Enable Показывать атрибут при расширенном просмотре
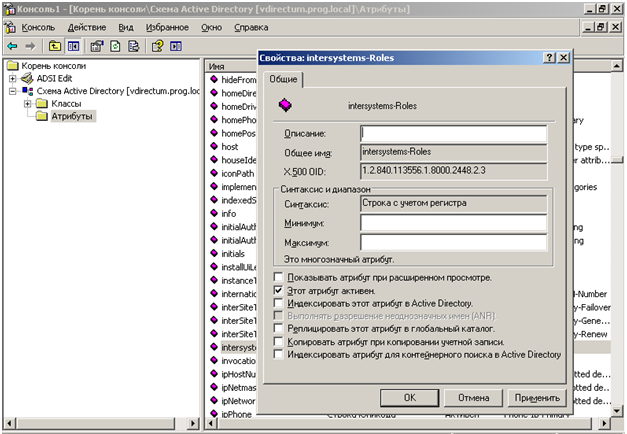Screen dimensions: 627x434 point(278,277)
